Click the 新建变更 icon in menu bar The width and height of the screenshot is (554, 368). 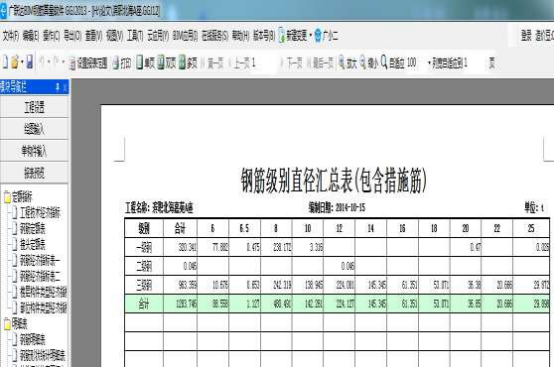click(282, 35)
